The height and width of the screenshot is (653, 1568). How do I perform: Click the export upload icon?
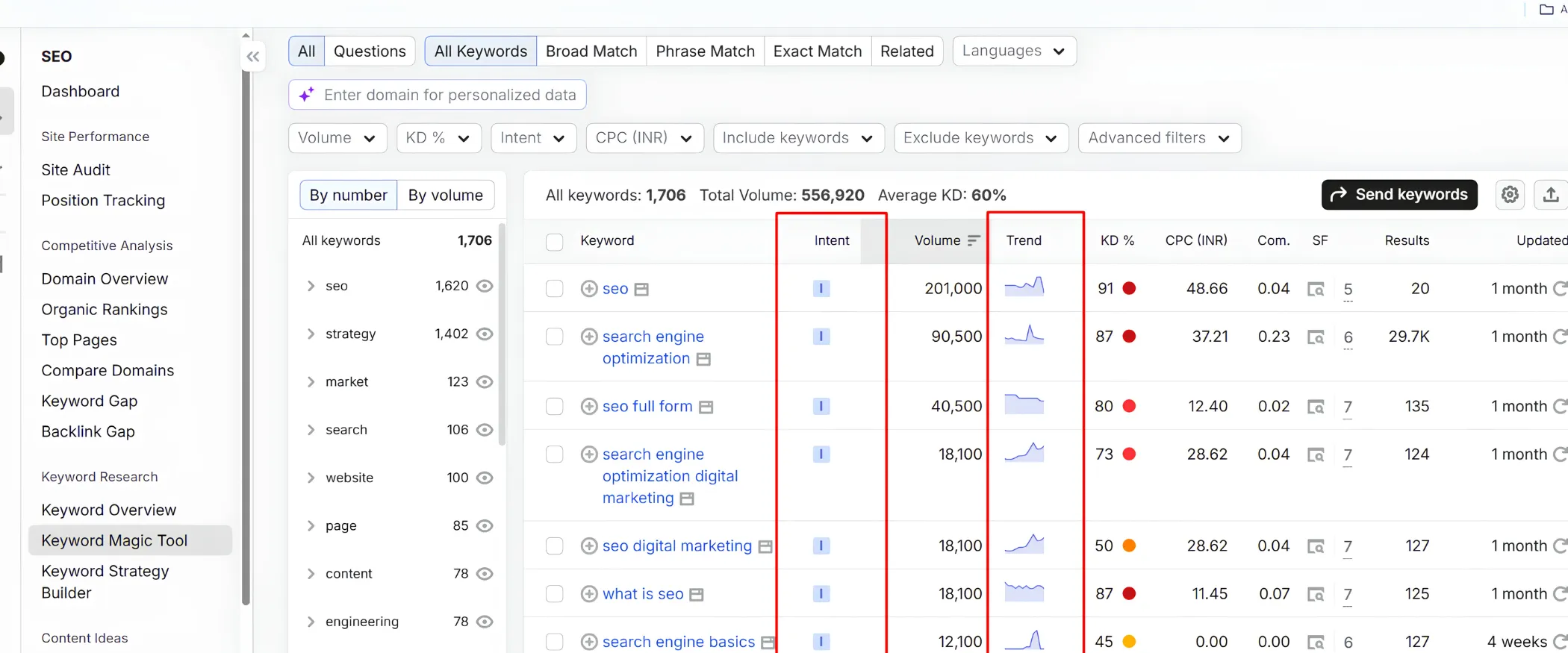[x=1550, y=195]
